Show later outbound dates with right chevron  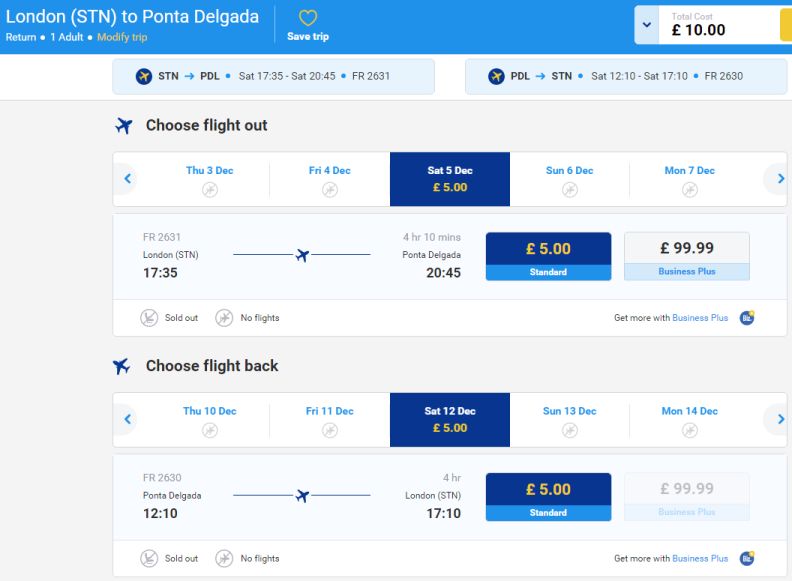pyautogui.click(x=780, y=179)
